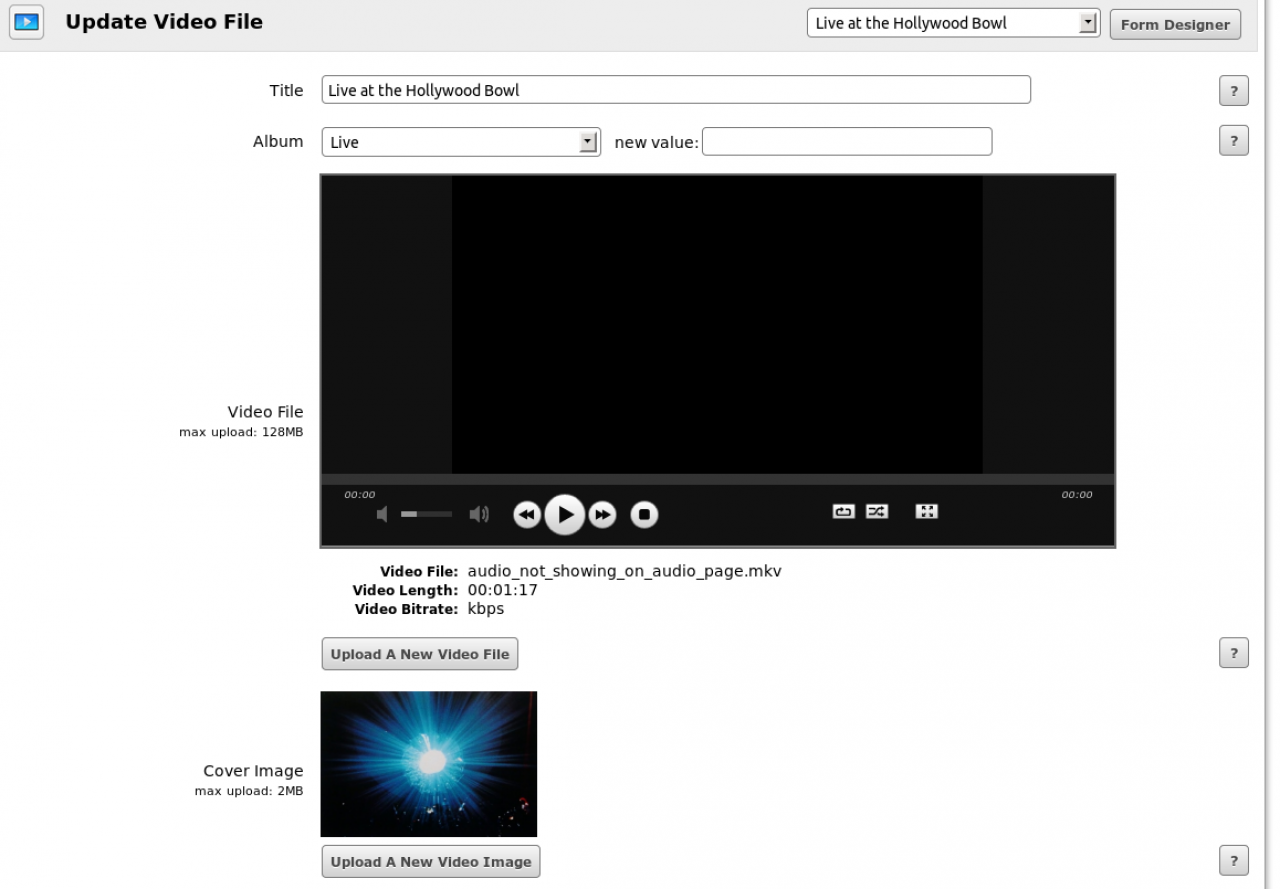Click the volume slider bar in the player
Image resolution: width=1280 pixels, height=889 pixels.
point(426,514)
